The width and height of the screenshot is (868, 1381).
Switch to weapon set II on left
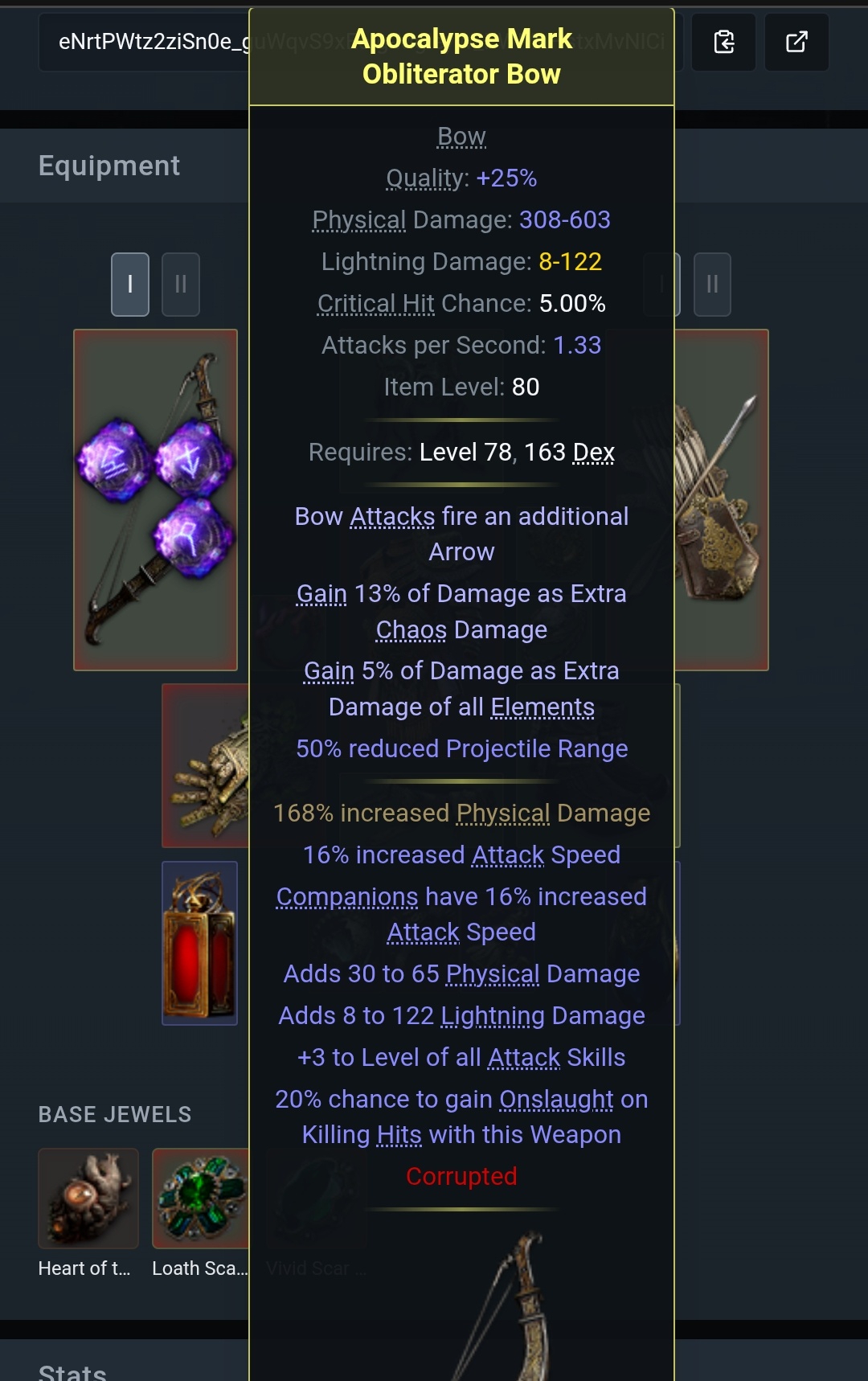(x=181, y=285)
